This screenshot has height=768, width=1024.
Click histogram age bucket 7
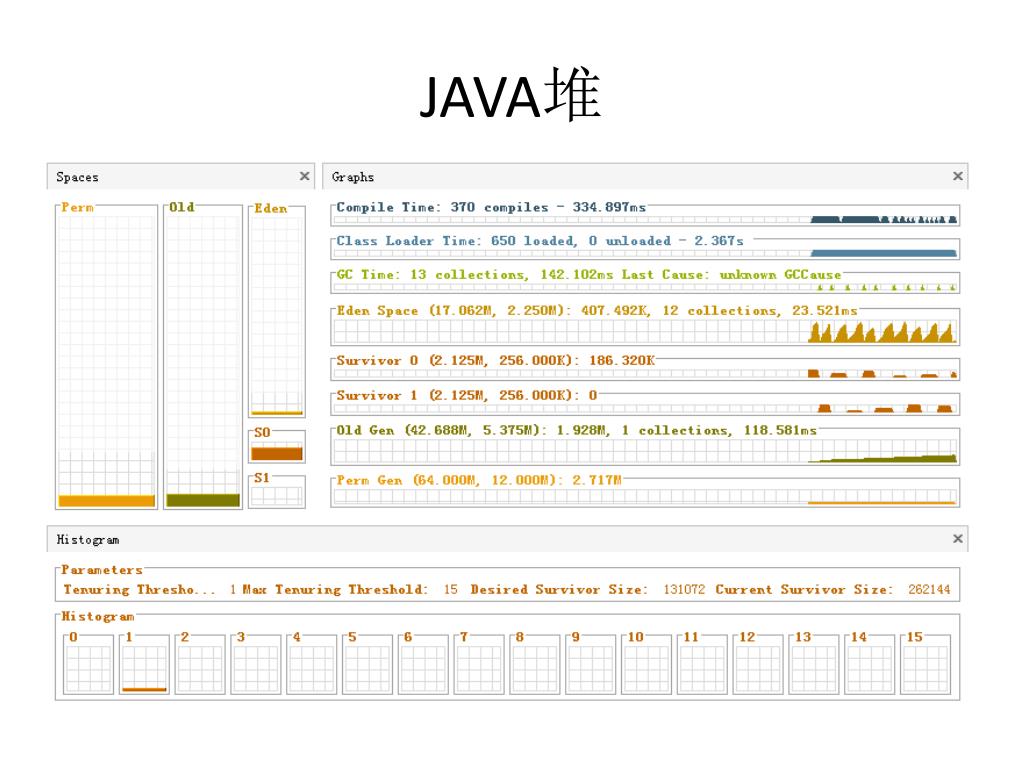click(479, 665)
